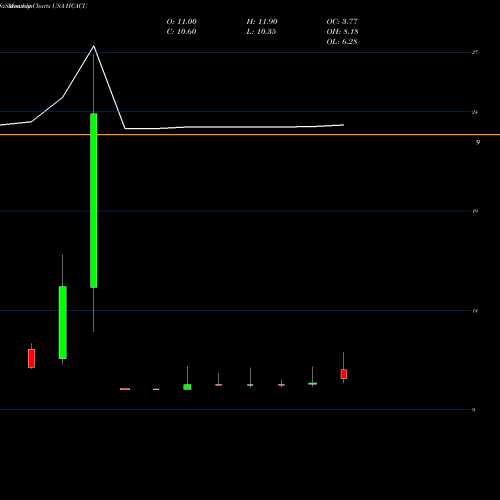The width and height of the screenshot is (500, 500).
Task: Click the close price value C: 10.60
Action: point(181,32)
